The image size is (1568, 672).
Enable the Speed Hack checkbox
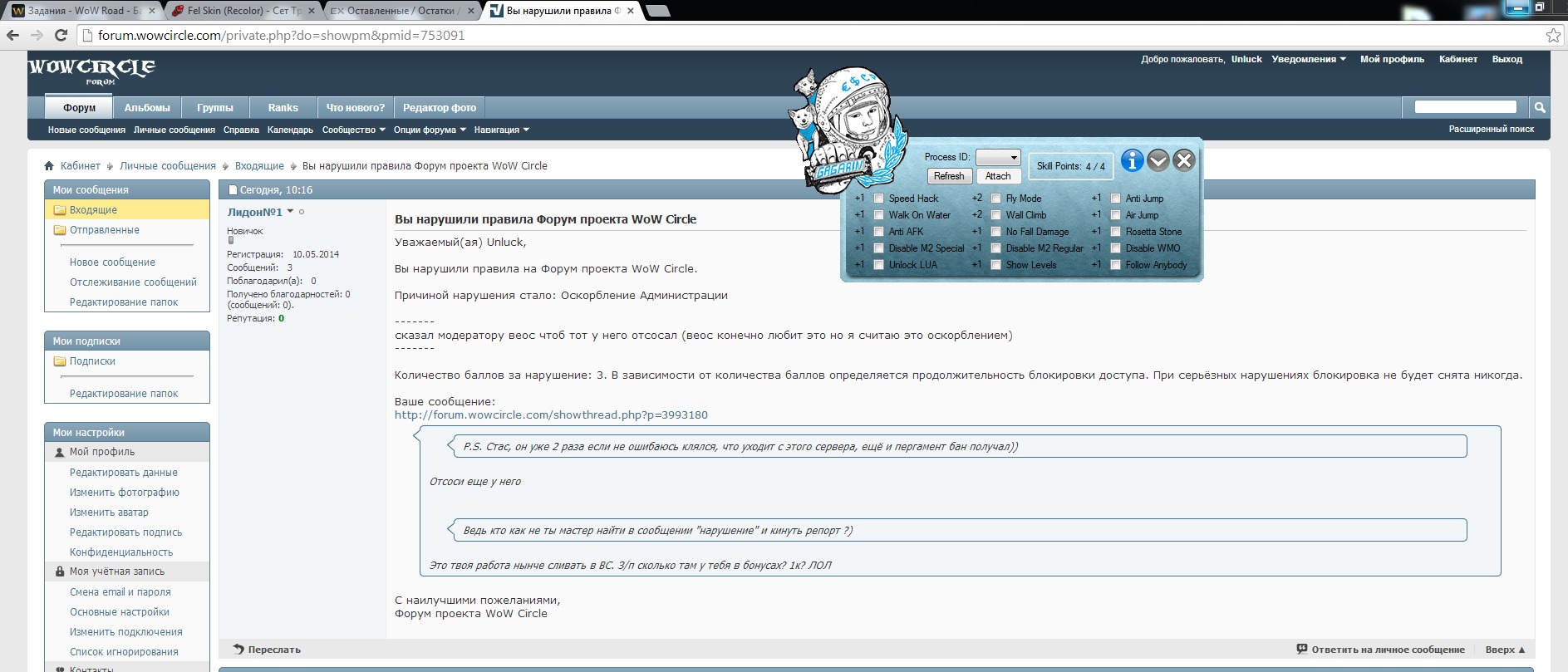878,199
